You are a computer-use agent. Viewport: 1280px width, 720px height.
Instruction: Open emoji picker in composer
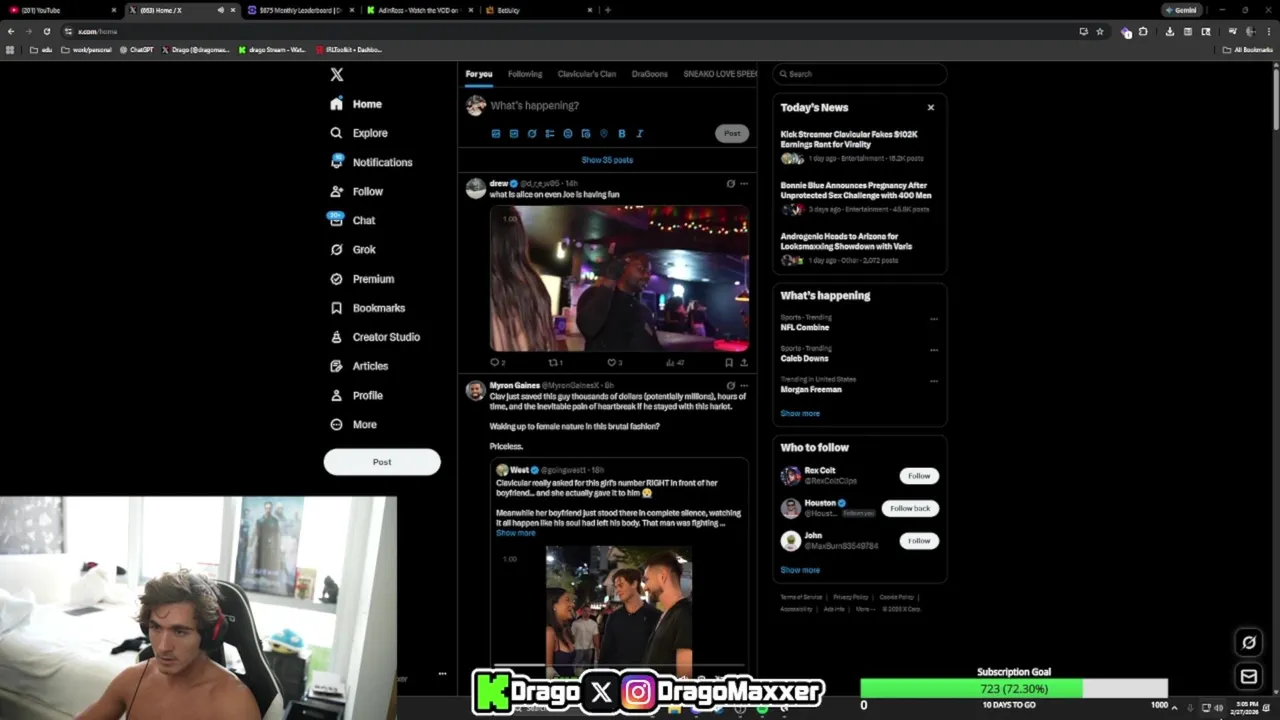point(568,133)
